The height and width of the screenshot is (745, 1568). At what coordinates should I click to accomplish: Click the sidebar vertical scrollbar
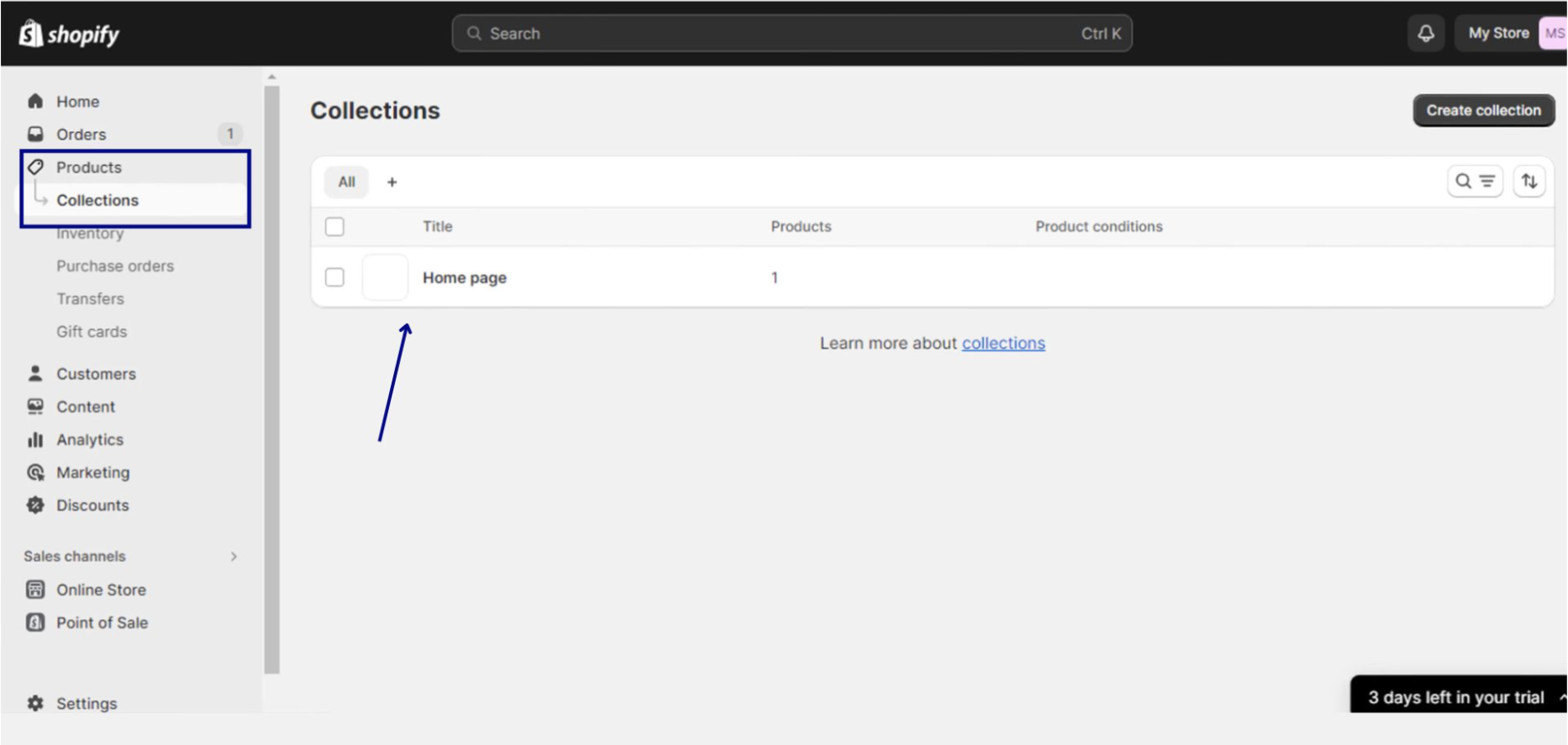(271, 378)
